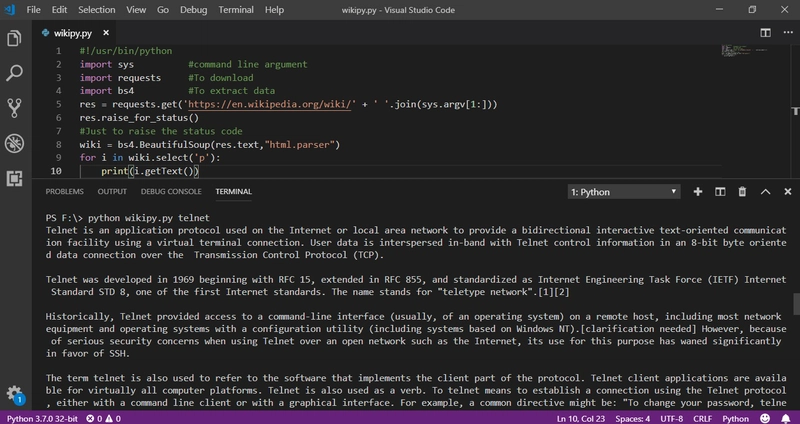Kill terminal using trash icon
This screenshot has height=424, width=800.
tap(742, 192)
